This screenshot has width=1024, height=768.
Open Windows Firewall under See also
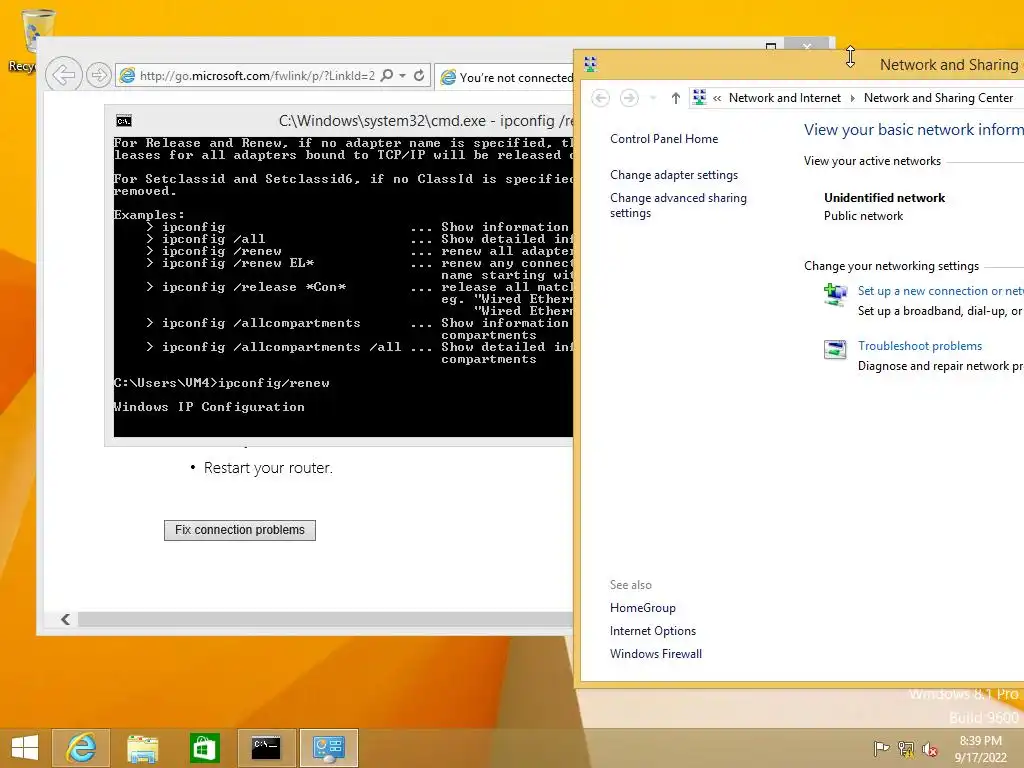pyautogui.click(x=656, y=654)
